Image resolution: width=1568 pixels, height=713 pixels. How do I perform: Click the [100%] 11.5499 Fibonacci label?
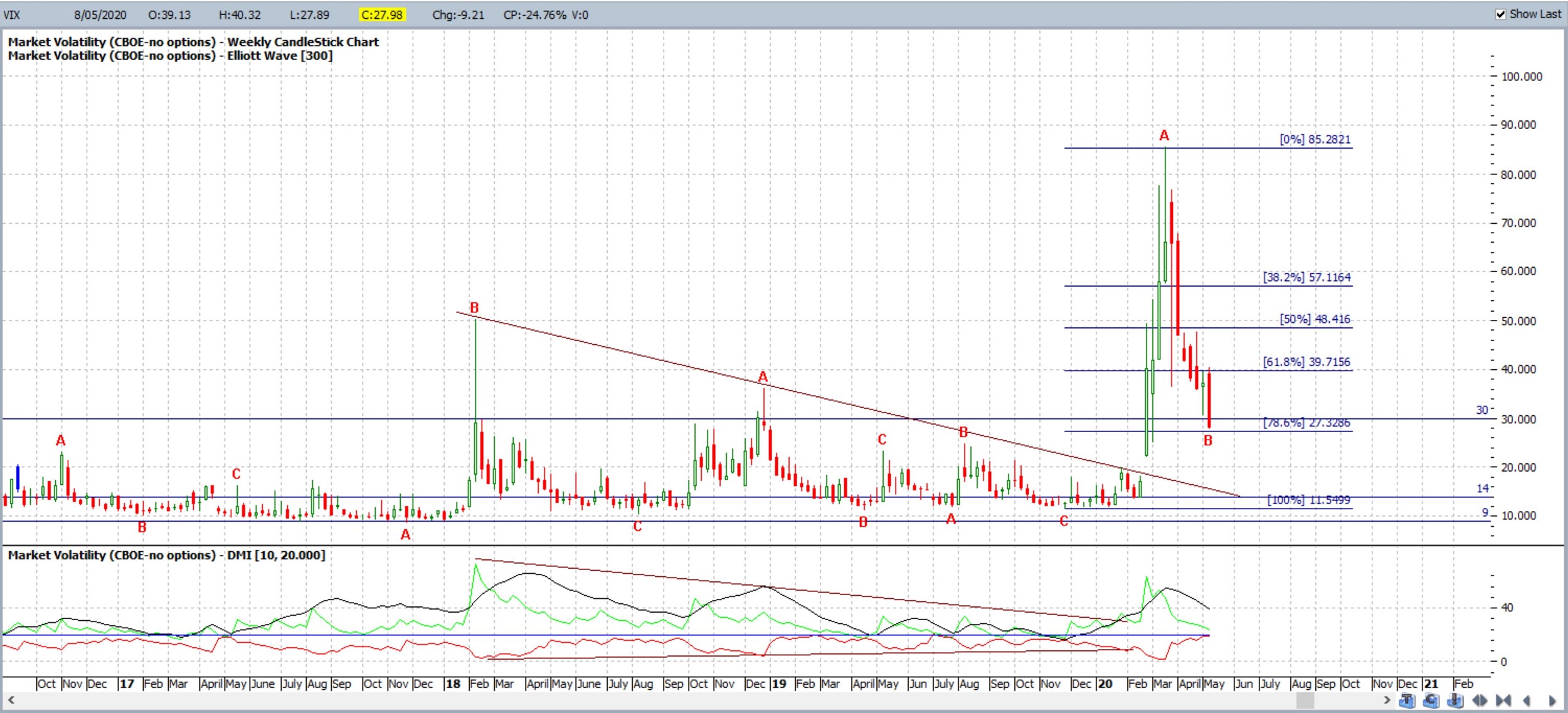click(1309, 500)
